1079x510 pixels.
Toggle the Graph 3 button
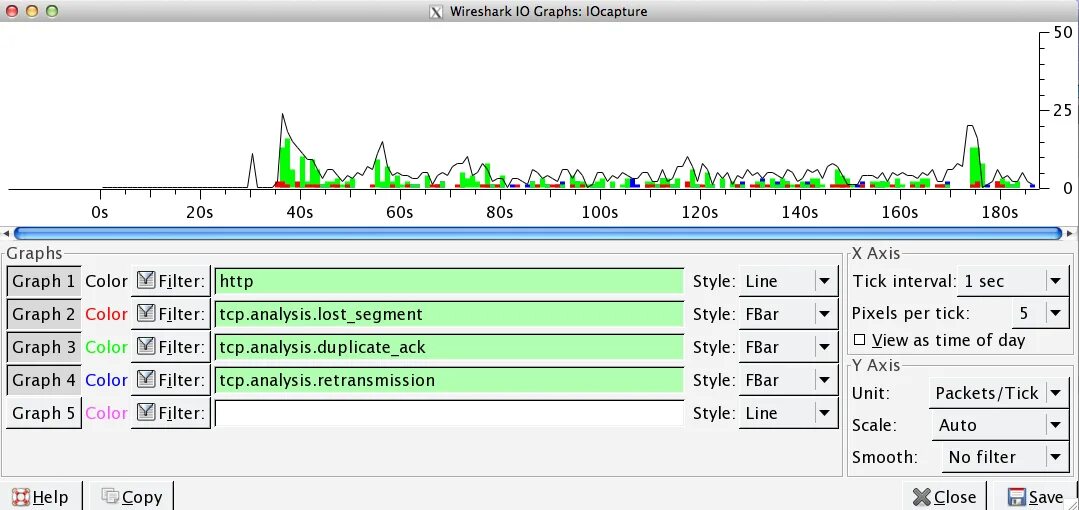44,348
